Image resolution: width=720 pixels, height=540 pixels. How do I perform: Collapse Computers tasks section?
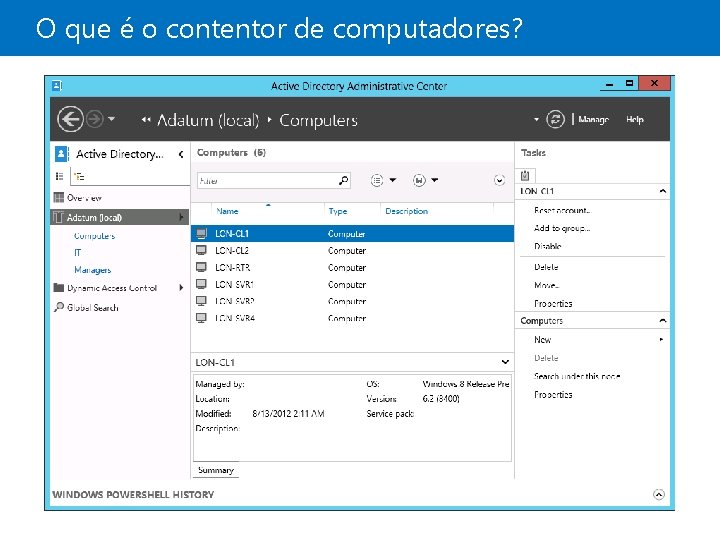663,321
